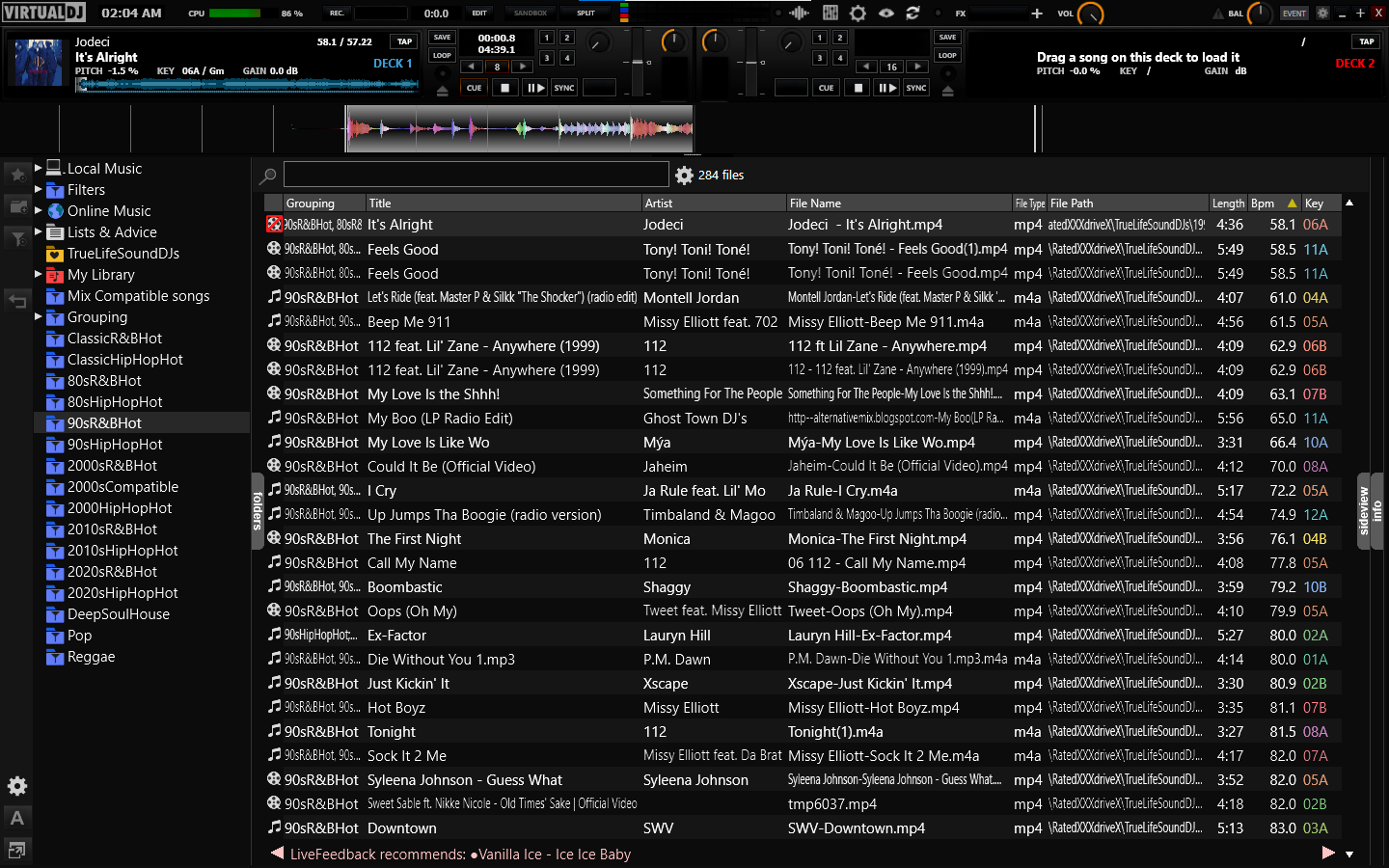Screen dimensions: 1389x868
Task: Expand the Online Music tree node
Action: 39,210
